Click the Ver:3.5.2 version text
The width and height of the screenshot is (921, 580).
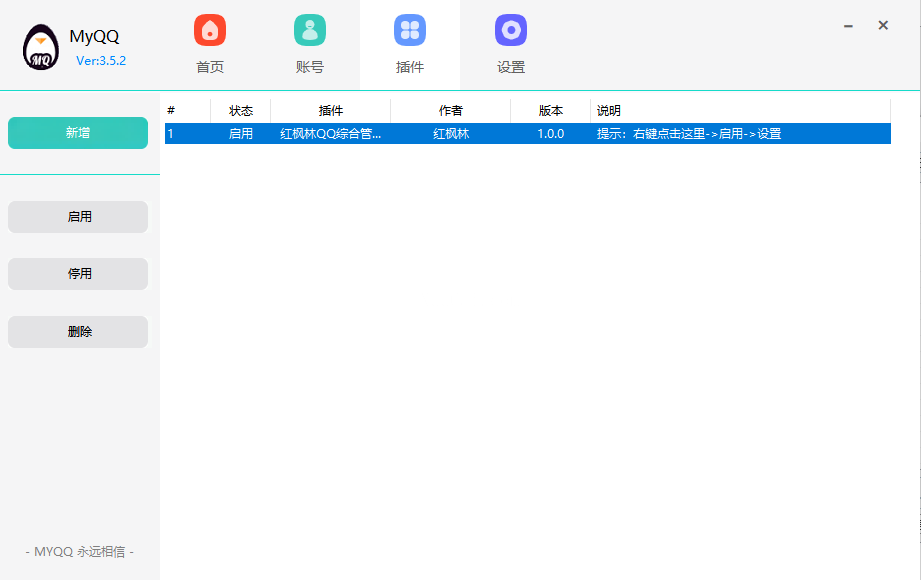[101, 61]
